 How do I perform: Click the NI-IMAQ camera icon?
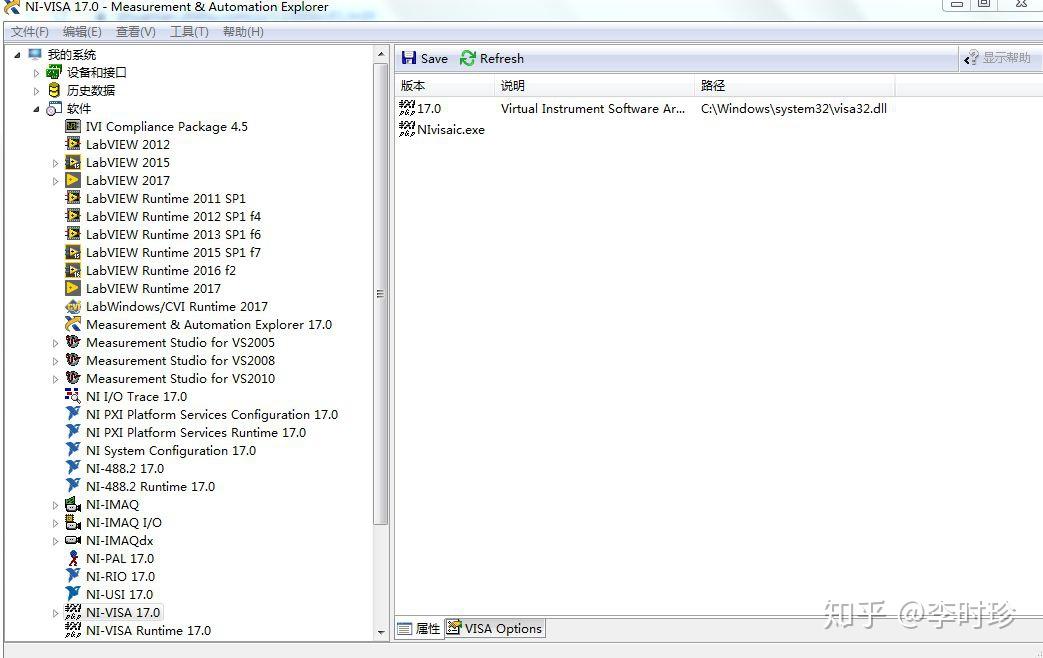(73, 504)
